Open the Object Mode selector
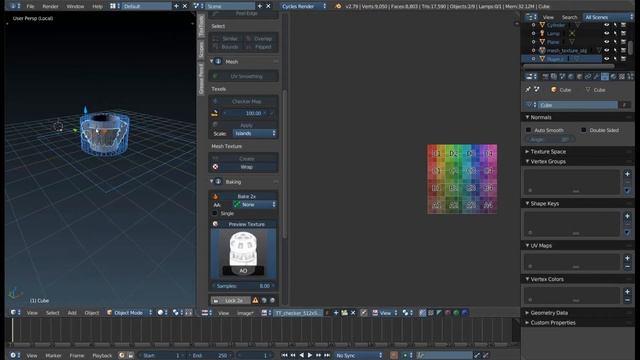 pyautogui.click(x=130, y=313)
